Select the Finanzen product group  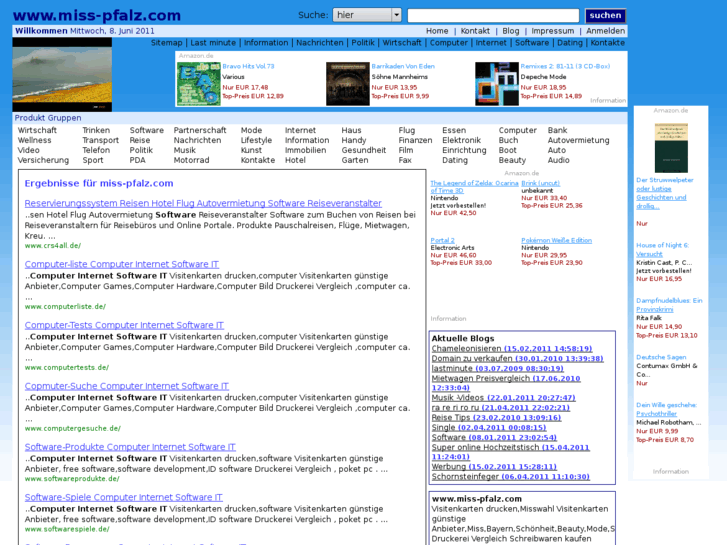click(x=415, y=140)
